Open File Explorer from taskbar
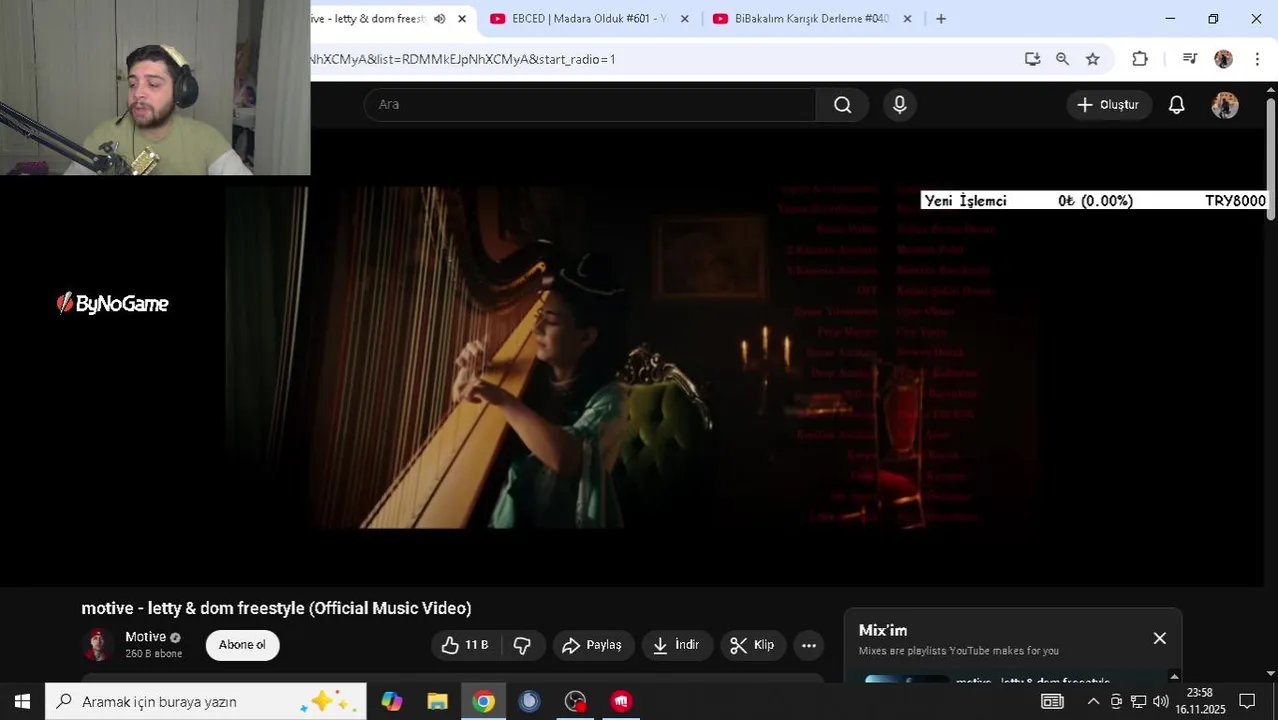This screenshot has height=720, width=1278. pos(437,701)
